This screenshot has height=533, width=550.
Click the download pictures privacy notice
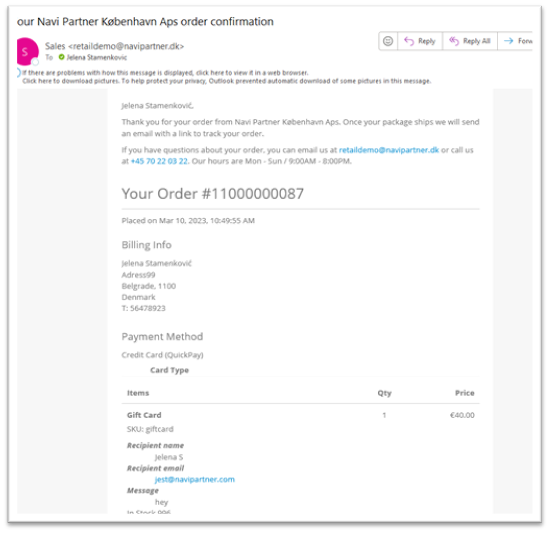point(227,81)
